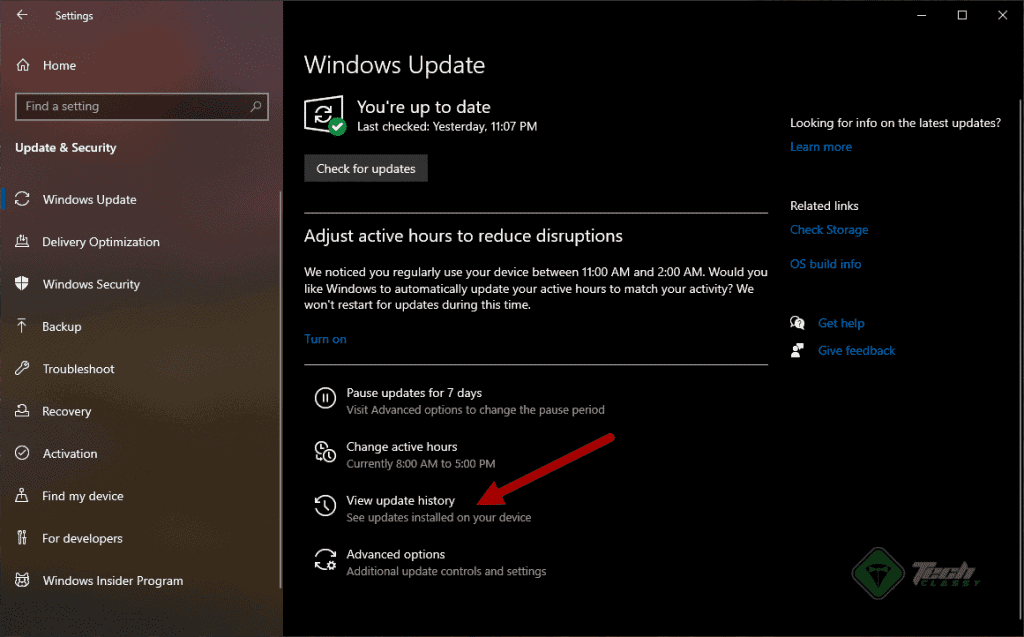Select Windows Insider Program in sidebar
1024x637 pixels.
[23, 580]
